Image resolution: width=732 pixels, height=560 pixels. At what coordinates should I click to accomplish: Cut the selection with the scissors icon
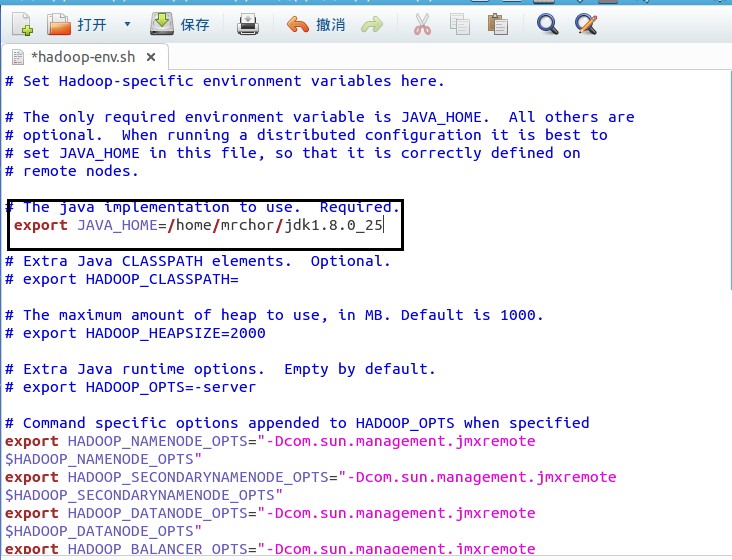click(x=422, y=24)
